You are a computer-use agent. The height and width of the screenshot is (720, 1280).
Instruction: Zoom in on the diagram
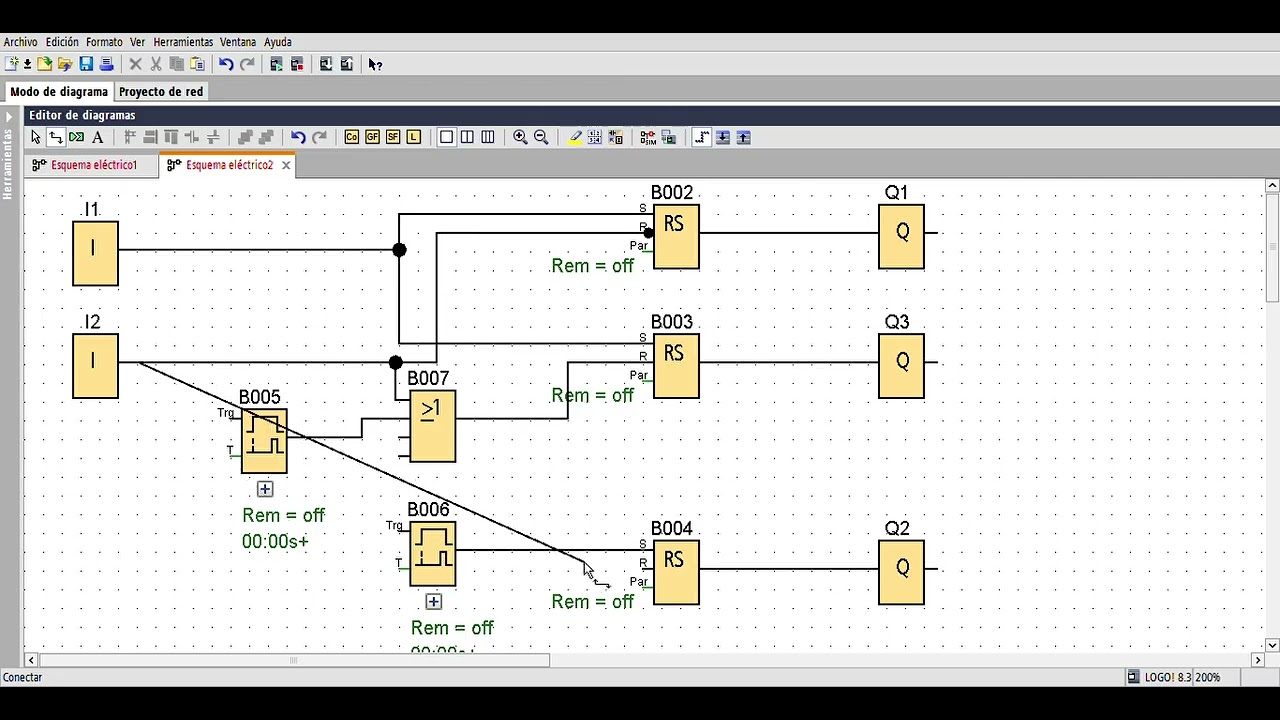click(520, 137)
